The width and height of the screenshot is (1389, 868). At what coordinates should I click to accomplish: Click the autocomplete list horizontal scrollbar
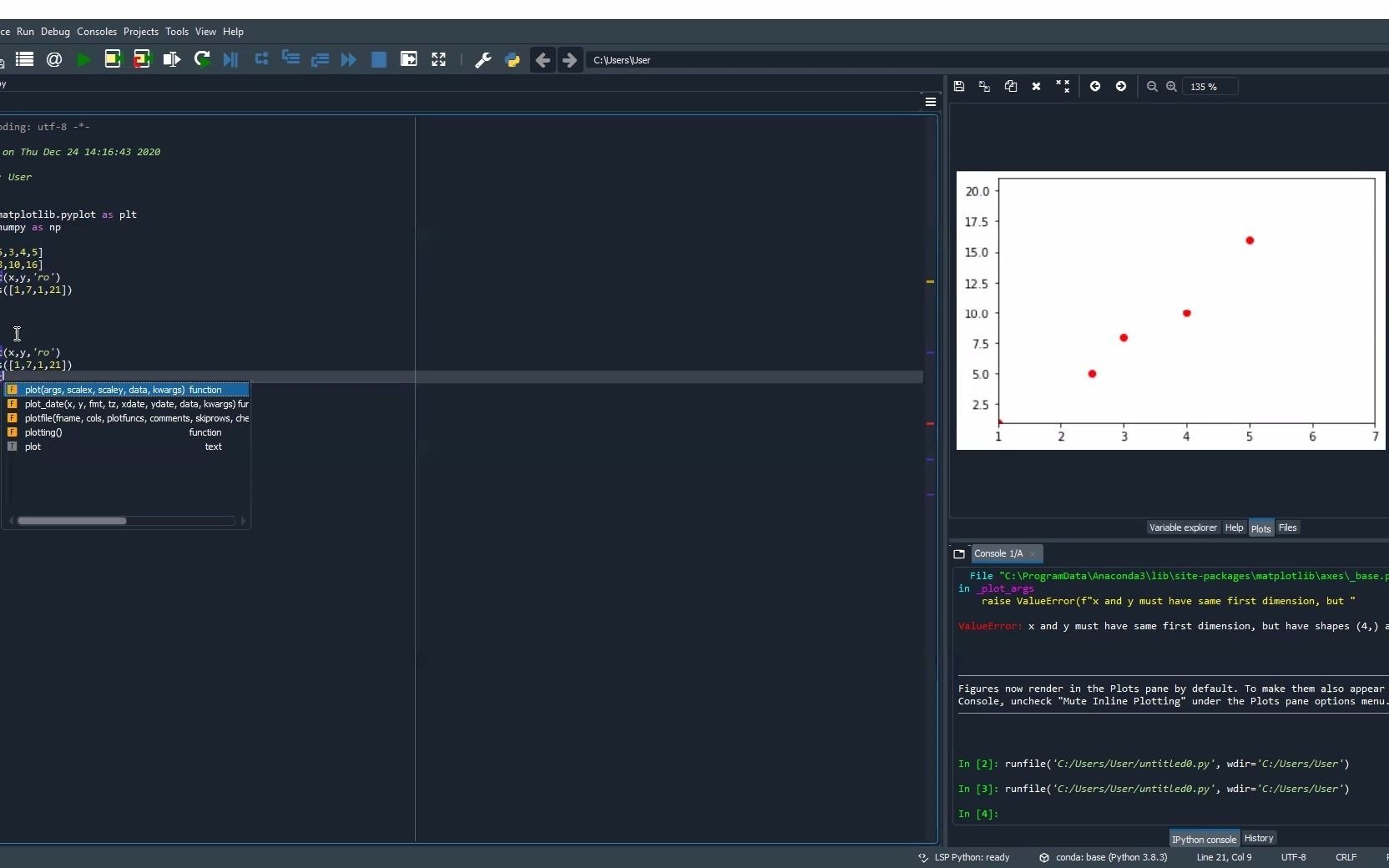(73, 521)
